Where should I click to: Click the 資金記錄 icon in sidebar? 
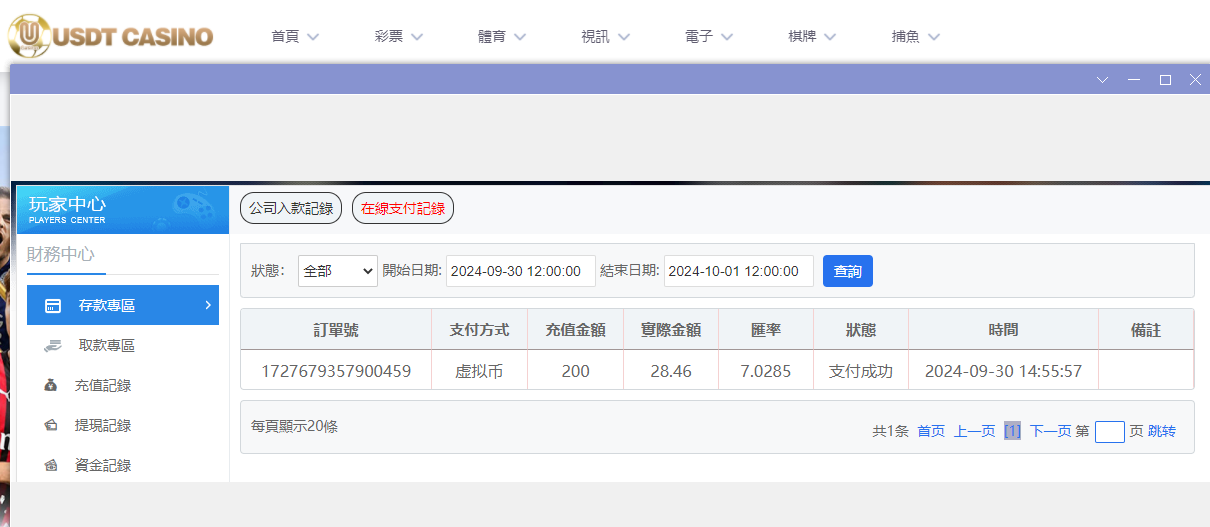[x=51, y=466]
